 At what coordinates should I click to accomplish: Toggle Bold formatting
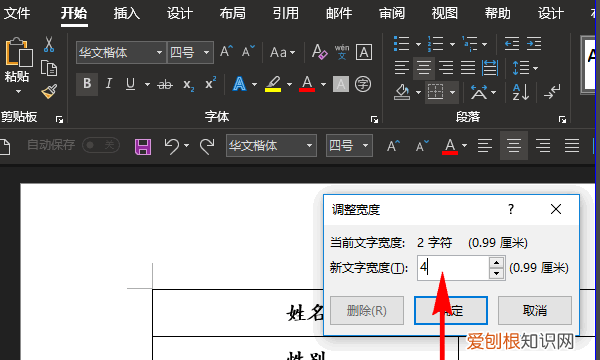pyautogui.click(x=87, y=83)
